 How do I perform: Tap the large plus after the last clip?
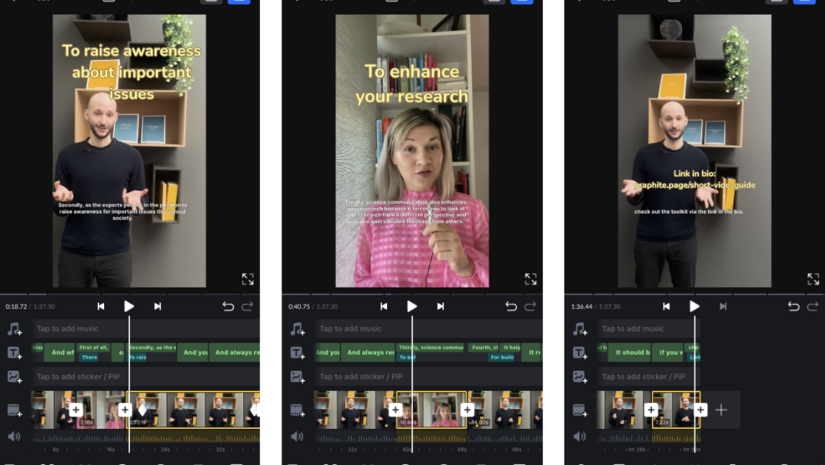pyautogui.click(x=721, y=410)
